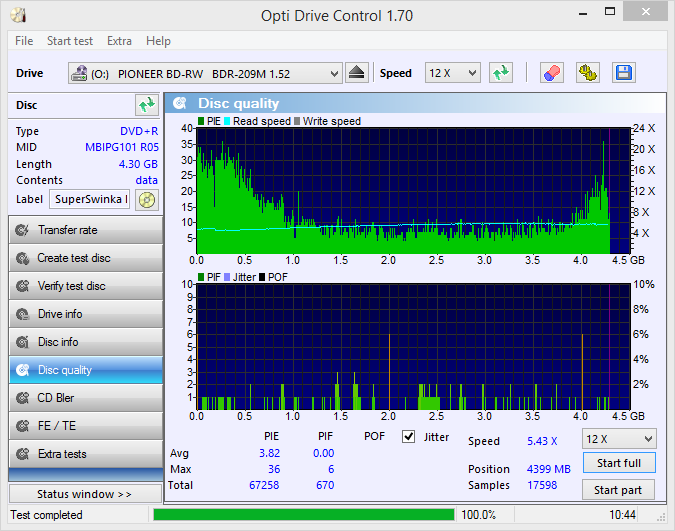Click the green progress bar at 100%

pyautogui.click(x=303, y=515)
